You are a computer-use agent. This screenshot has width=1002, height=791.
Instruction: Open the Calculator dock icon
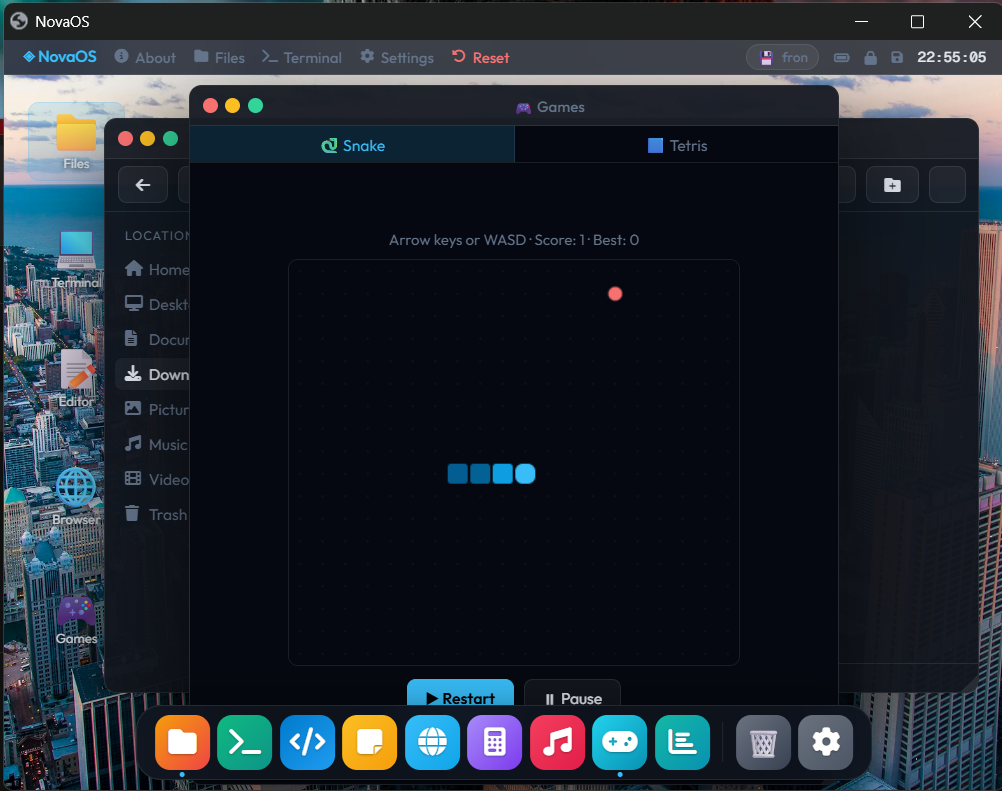[x=495, y=742]
